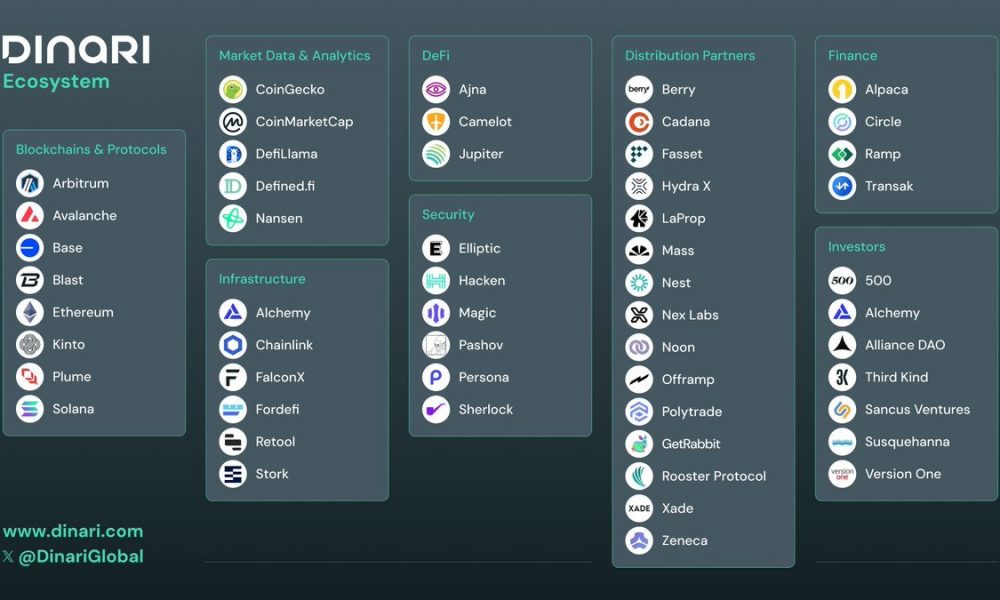1000x600 pixels.
Task: Click the Avalanche red logo icon
Action: pos(29,216)
